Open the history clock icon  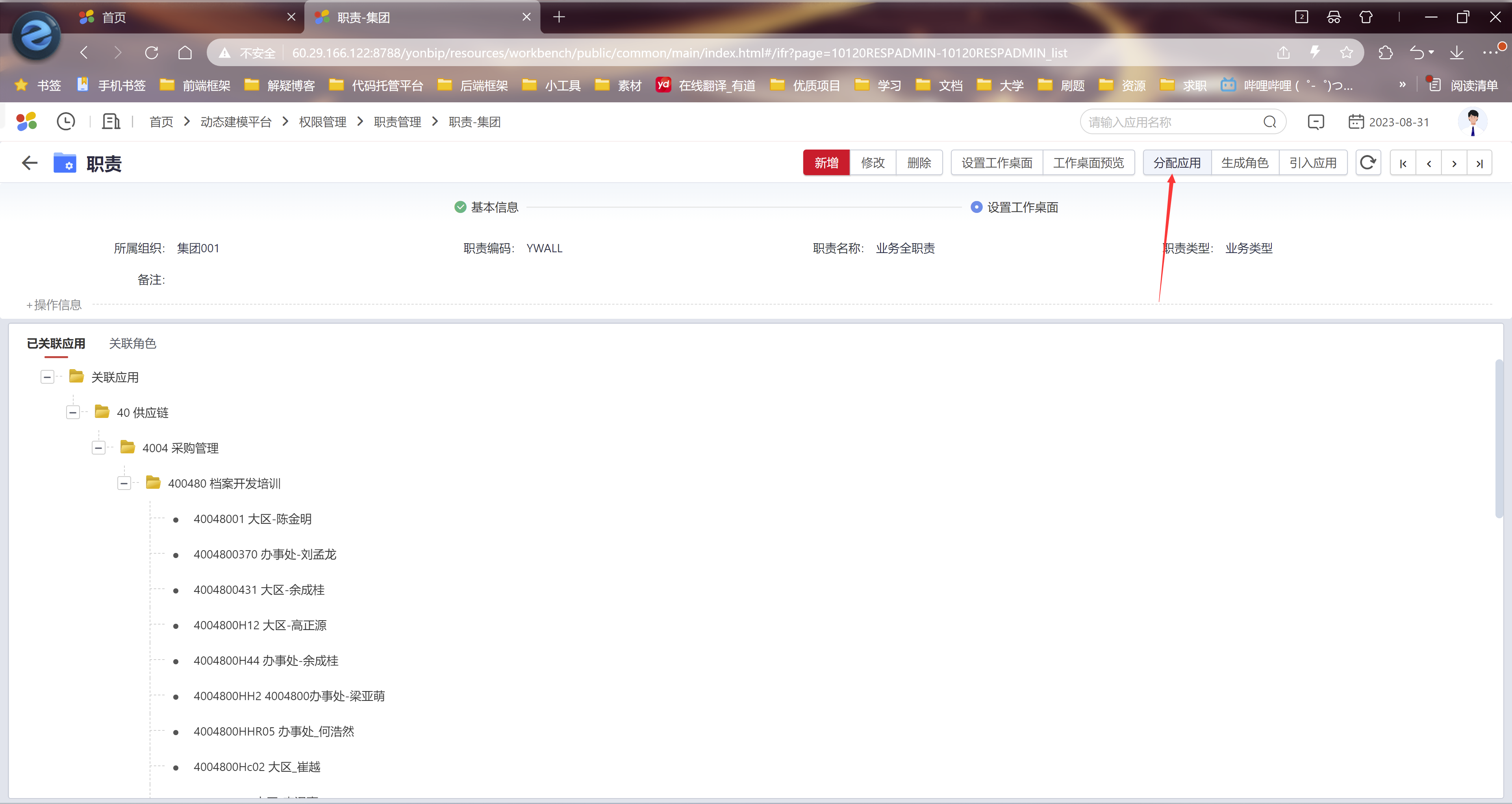[x=66, y=121]
